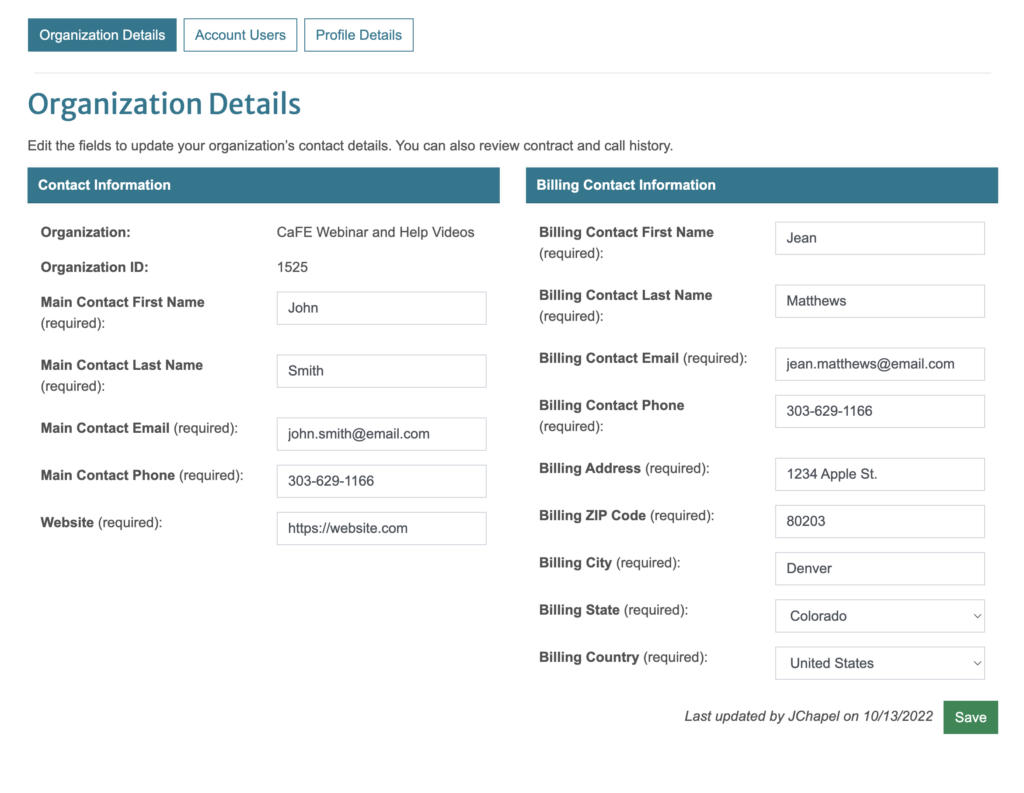Click the Main Contact First Name field
1024x793 pixels.
(x=381, y=308)
